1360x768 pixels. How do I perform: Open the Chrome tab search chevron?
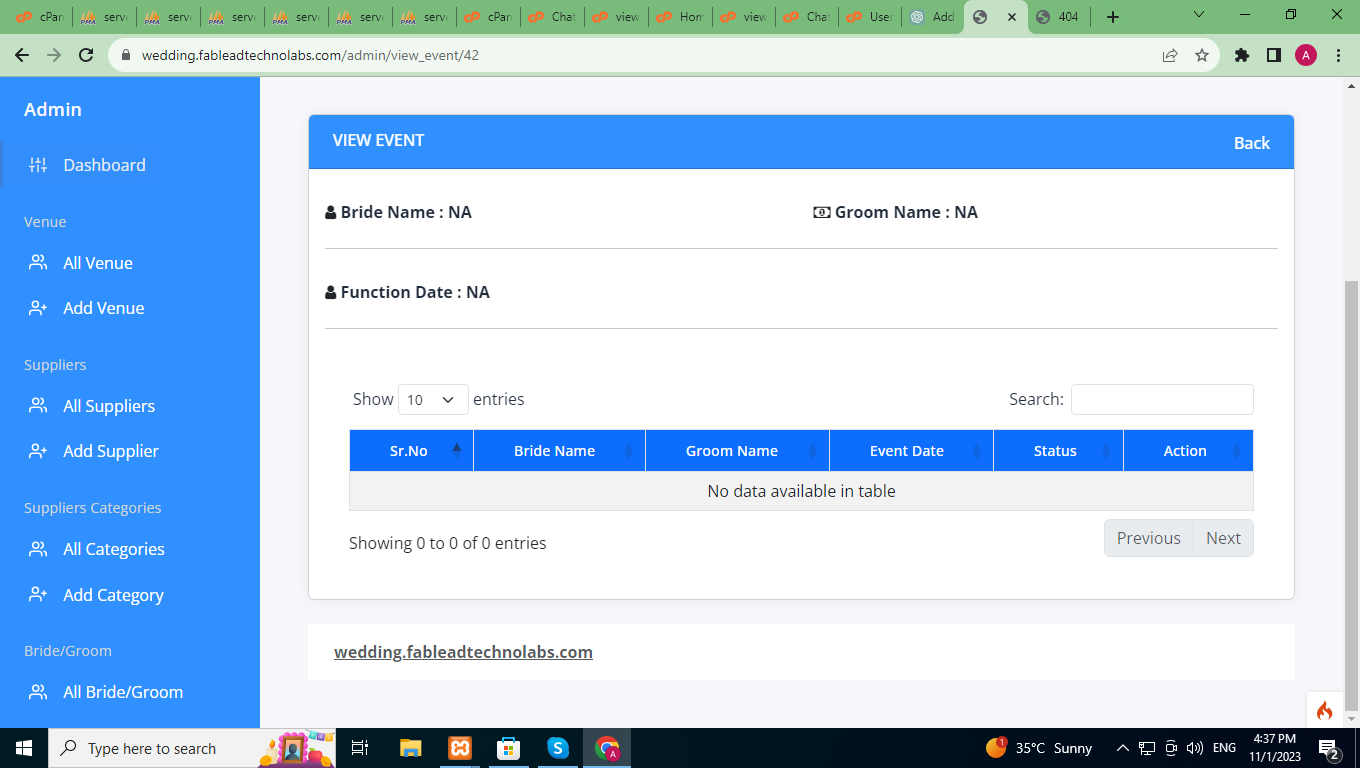coord(1200,15)
